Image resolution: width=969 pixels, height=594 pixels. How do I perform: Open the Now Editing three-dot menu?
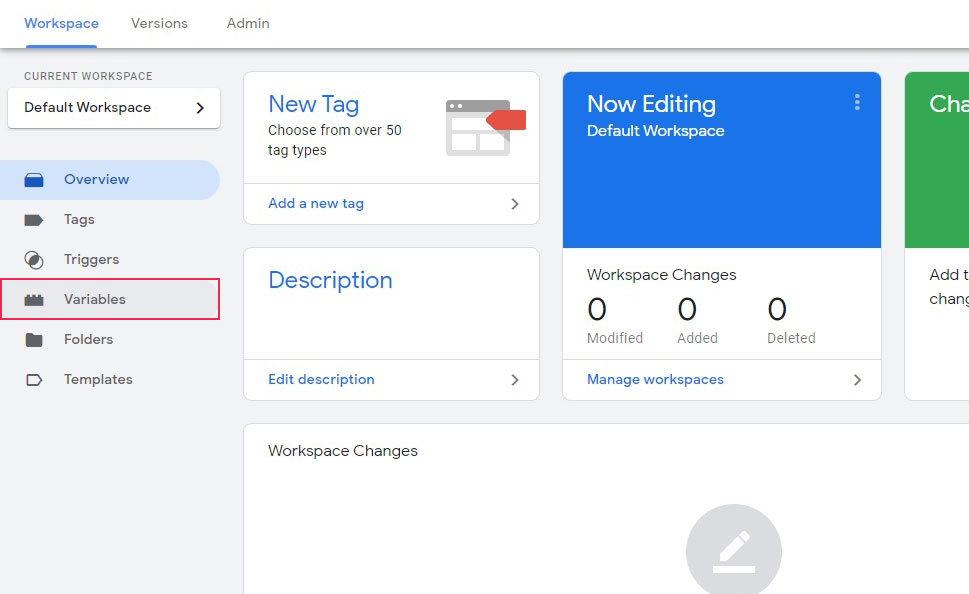[x=857, y=102]
